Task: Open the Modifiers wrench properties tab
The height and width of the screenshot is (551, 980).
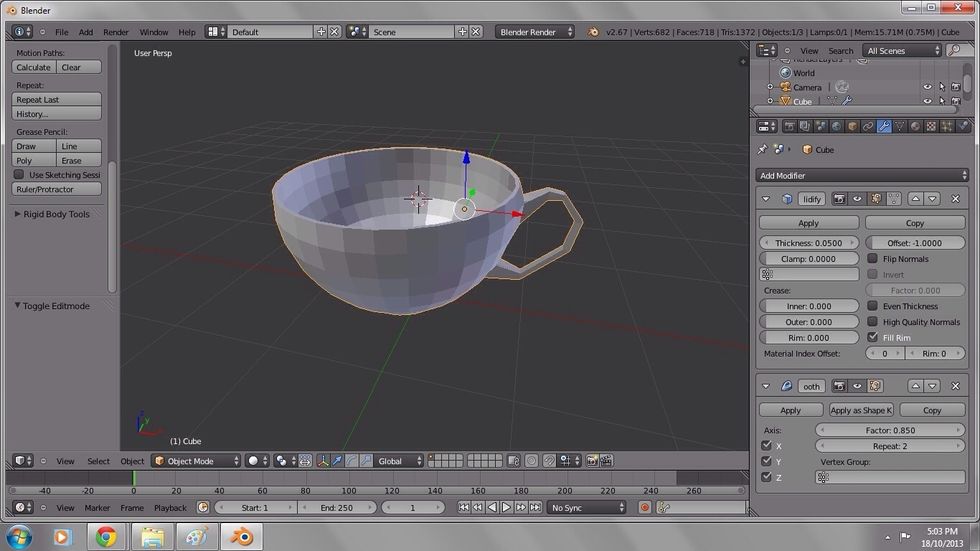Action: click(x=884, y=127)
